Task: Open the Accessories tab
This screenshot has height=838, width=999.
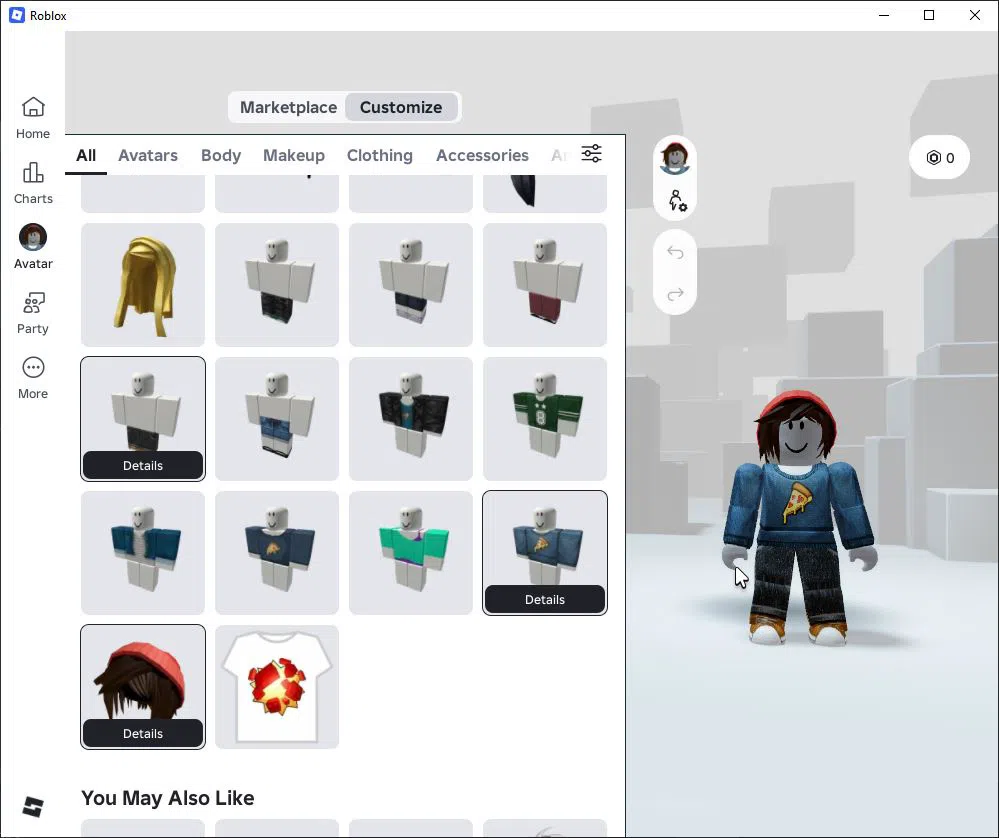Action: point(482,155)
